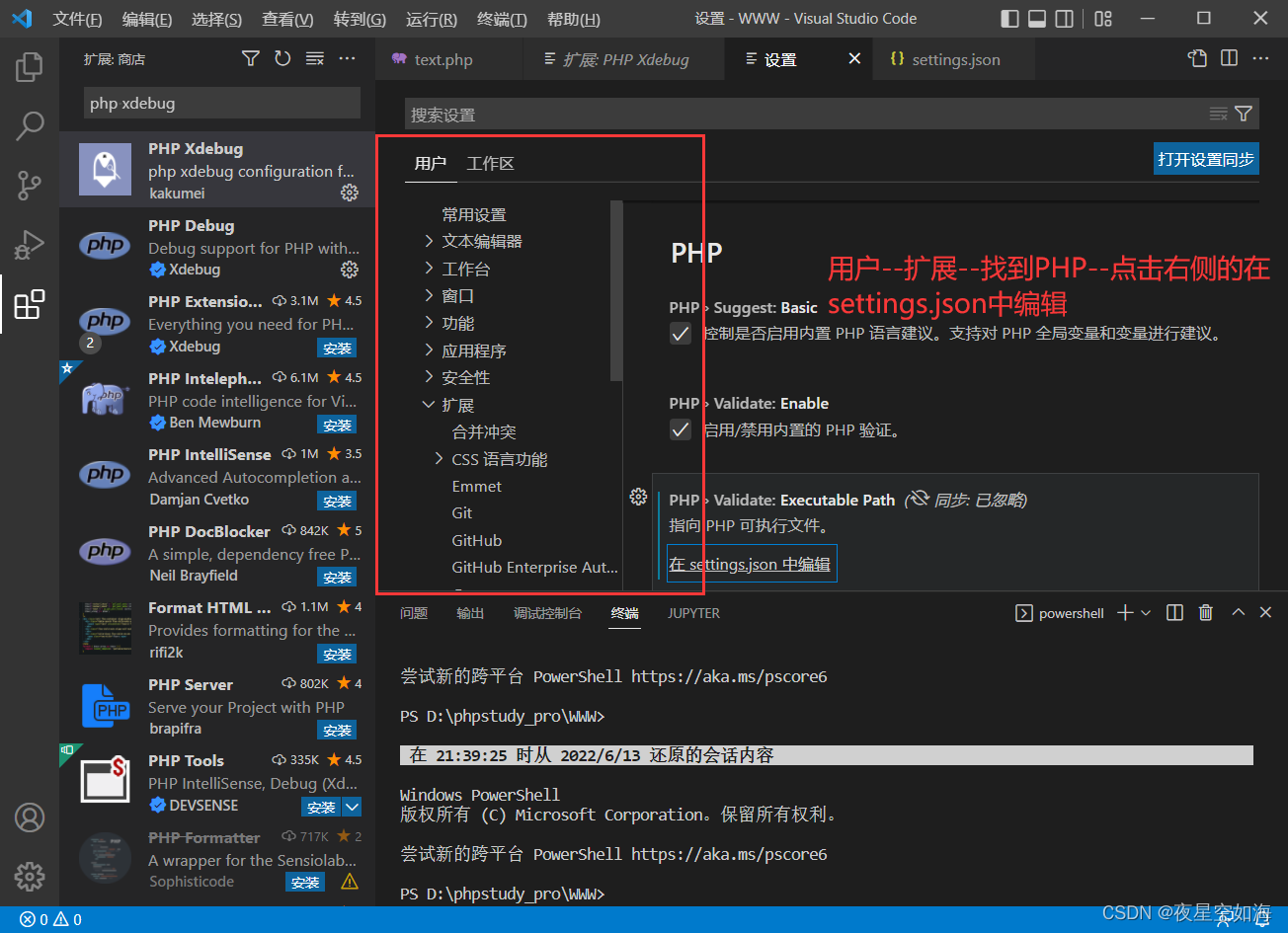
Task: Click the 在 settings.json 中编辑 link
Action: click(750, 565)
